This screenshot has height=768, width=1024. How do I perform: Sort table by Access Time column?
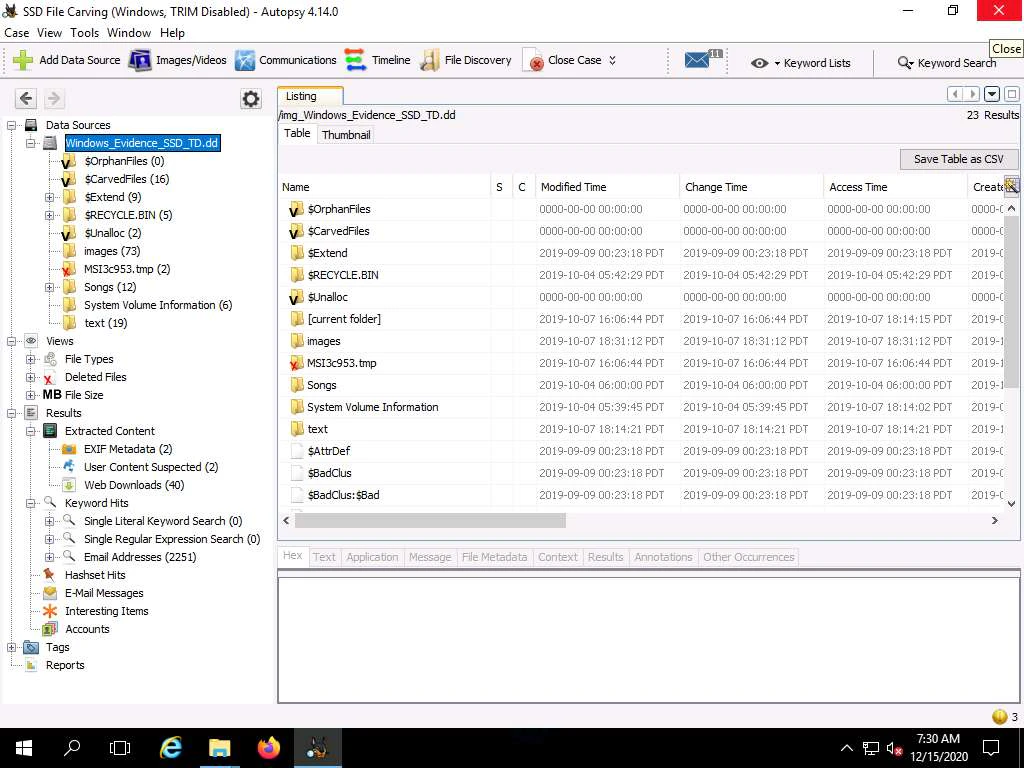895,187
